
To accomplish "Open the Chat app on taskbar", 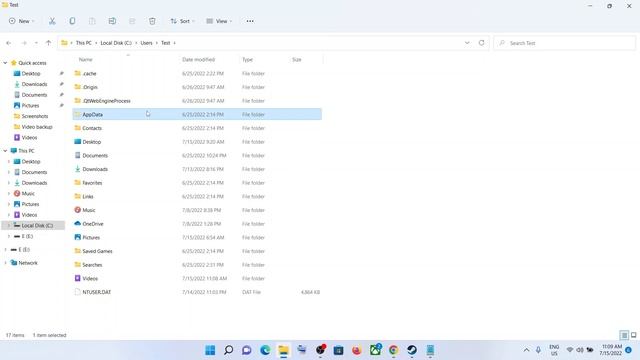I will pos(247,350).
